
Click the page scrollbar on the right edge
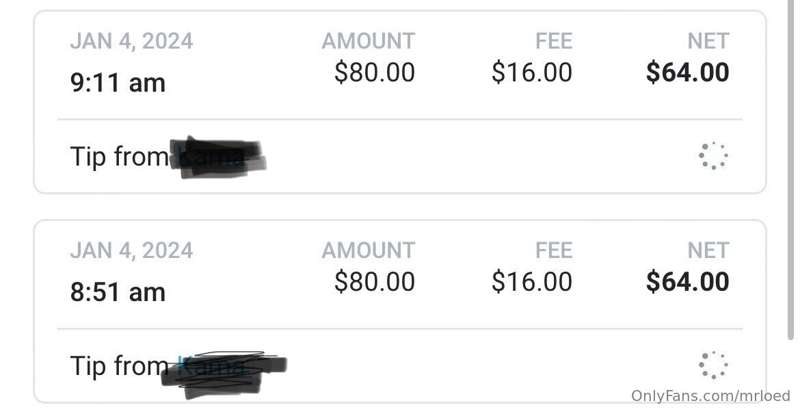tap(791, 168)
